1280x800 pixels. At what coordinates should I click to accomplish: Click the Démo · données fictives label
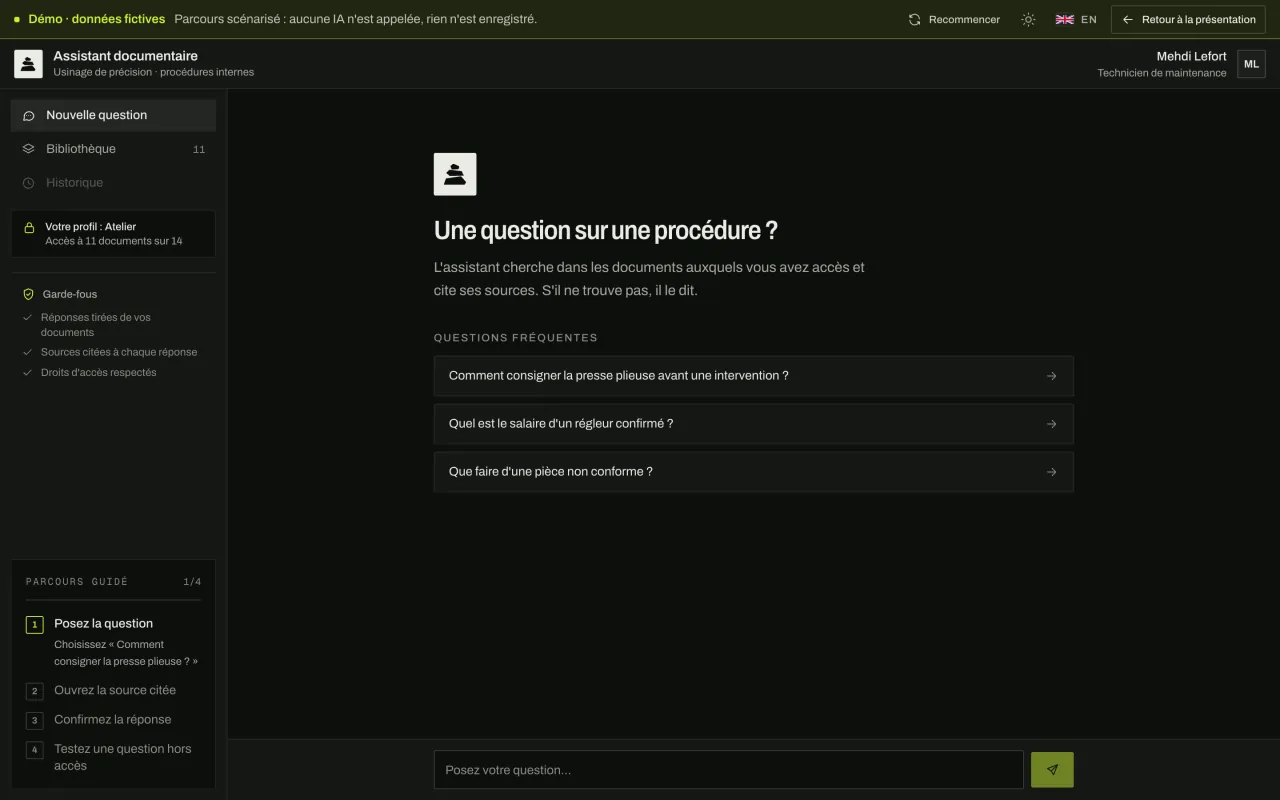click(x=96, y=19)
